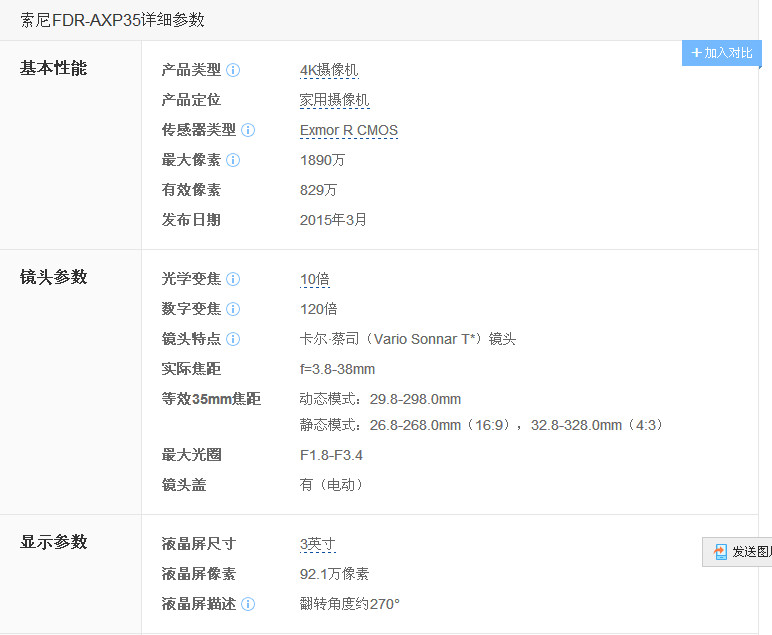
Task: Click the 发布日期 label
Action: point(191,220)
